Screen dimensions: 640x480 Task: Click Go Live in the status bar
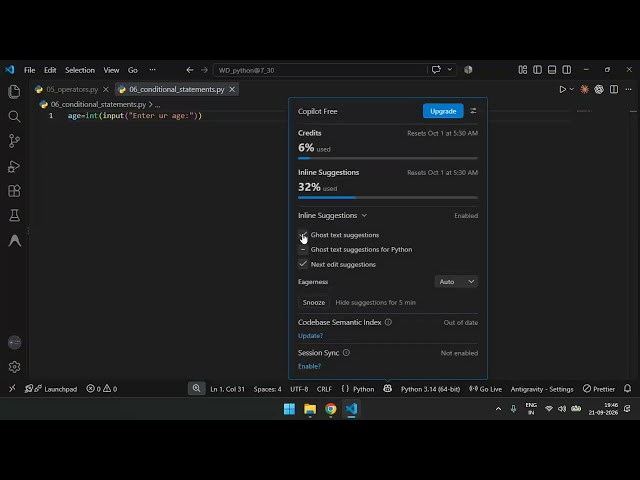(x=485, y=389)
